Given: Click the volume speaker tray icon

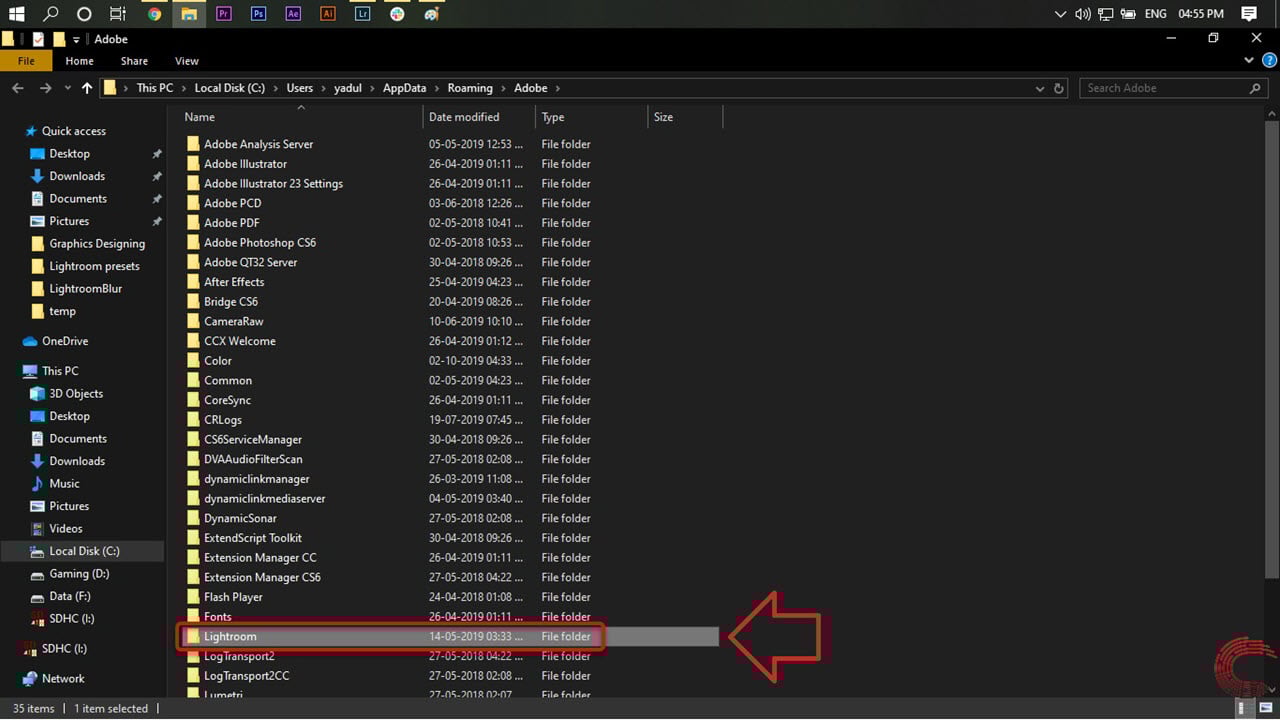Looking at the screenshot, I should pyautogui.click(x=1083, y=14).
